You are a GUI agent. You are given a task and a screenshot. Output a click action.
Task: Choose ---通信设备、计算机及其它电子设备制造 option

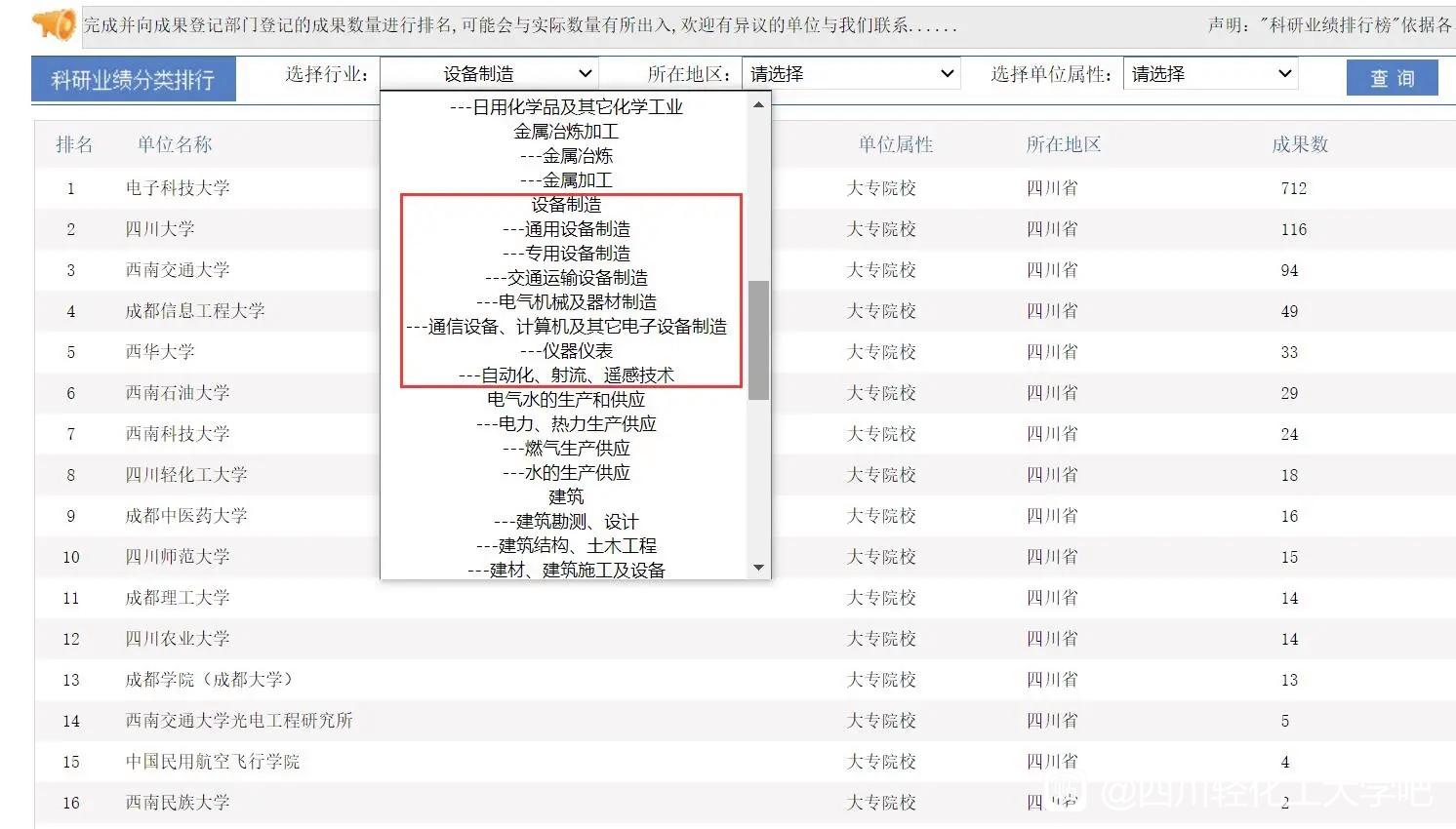tap(566, 327)
